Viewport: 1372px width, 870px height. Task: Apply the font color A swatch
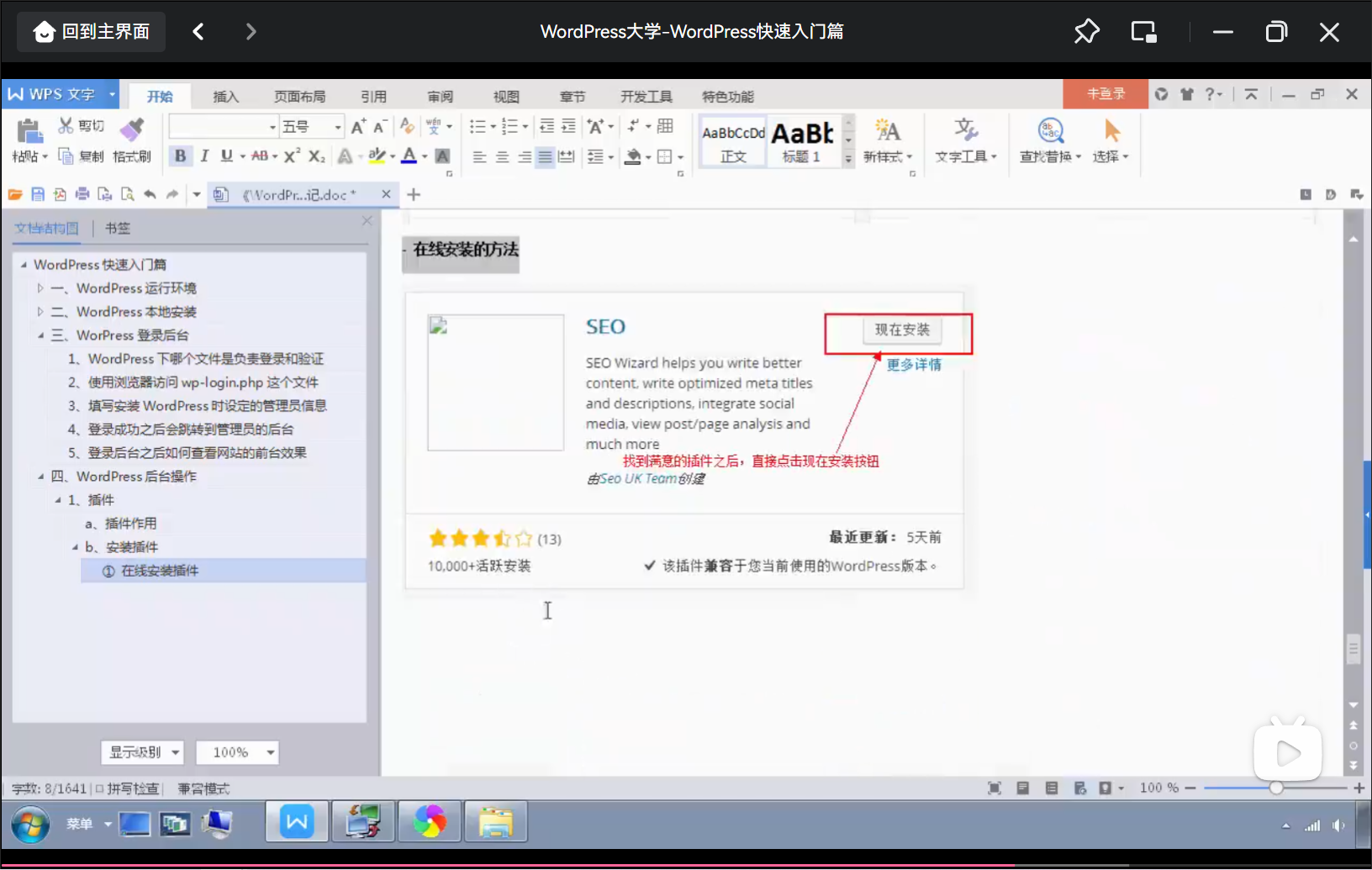coord(409,156)
